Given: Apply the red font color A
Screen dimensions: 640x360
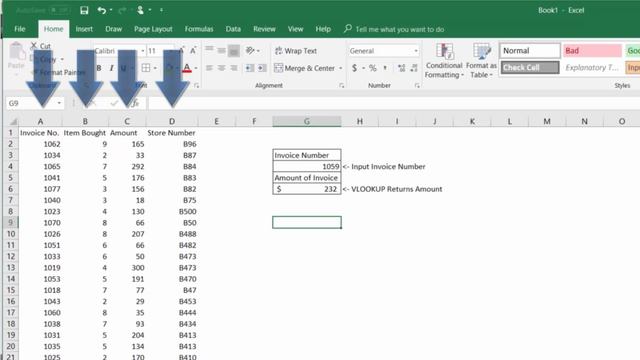Looking at the screenshot, I should [x=187, y=68].
